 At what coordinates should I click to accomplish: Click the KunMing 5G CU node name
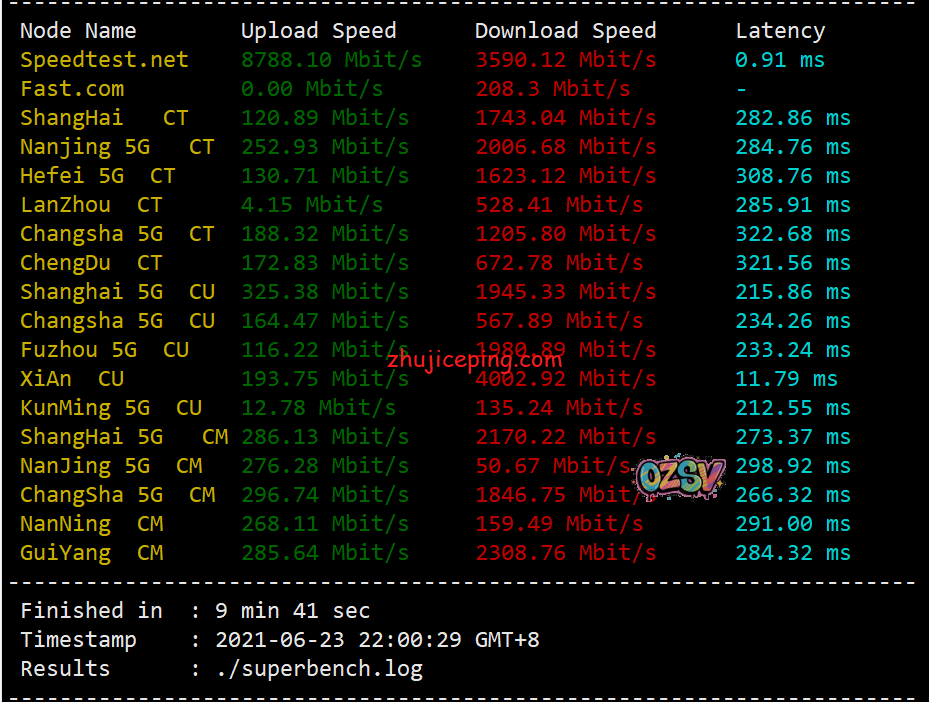coord(111,408)
